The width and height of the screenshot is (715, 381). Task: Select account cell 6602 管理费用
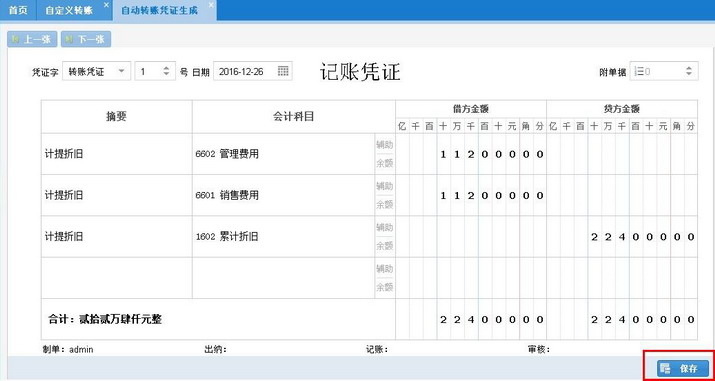click(283, 154)
